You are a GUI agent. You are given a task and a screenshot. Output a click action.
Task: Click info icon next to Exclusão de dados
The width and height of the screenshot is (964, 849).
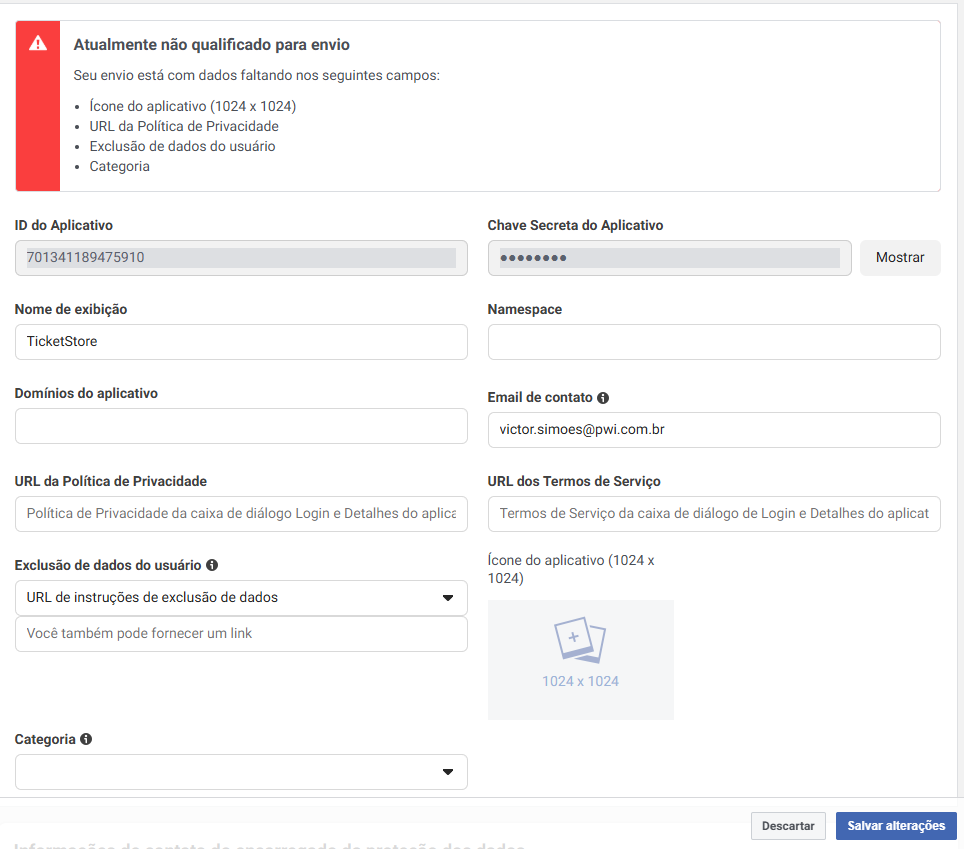click(x=212, y=565)
